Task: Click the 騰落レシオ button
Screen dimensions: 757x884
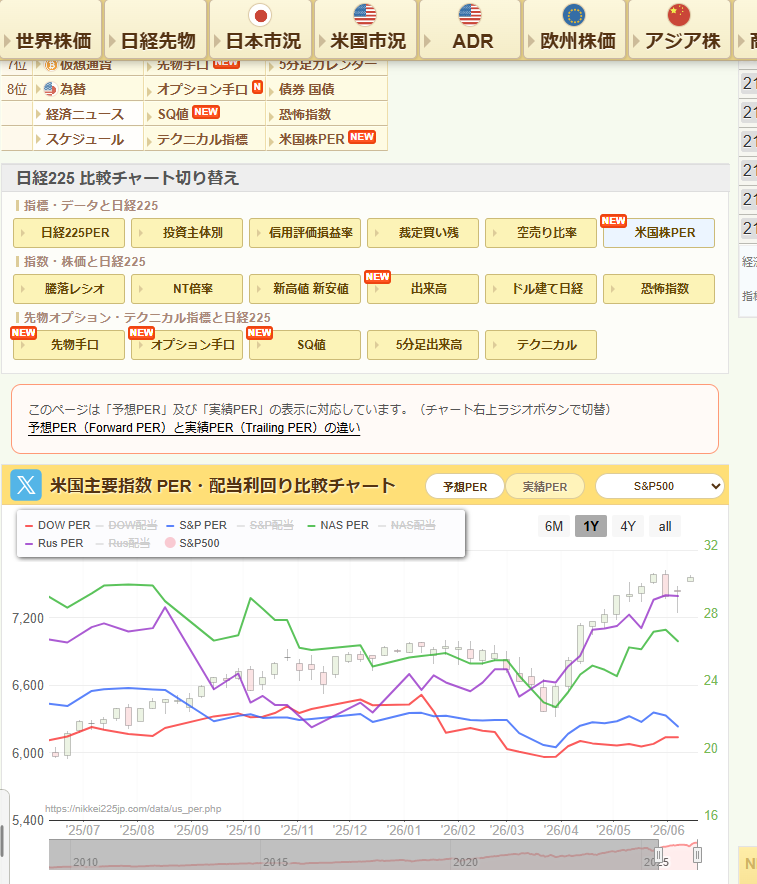Action: click(x=69, y=289)
